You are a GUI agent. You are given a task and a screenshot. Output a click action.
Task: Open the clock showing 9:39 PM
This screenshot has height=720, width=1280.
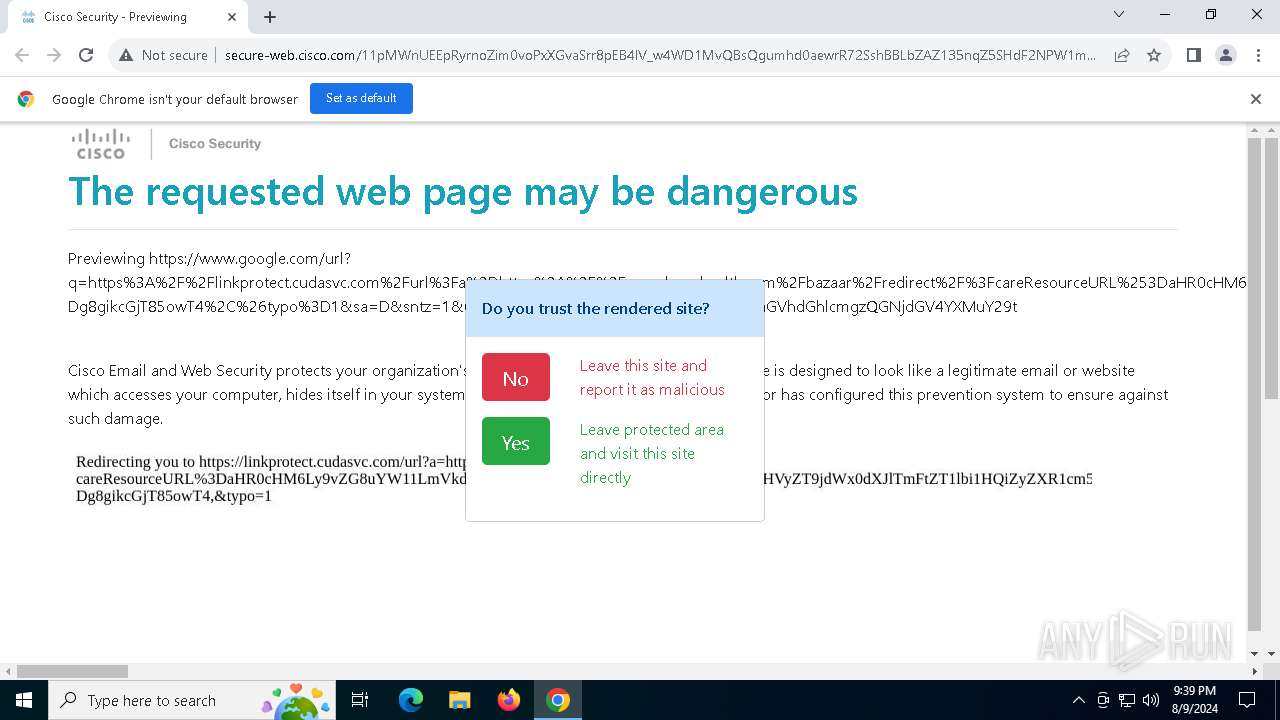point(1195,700)
